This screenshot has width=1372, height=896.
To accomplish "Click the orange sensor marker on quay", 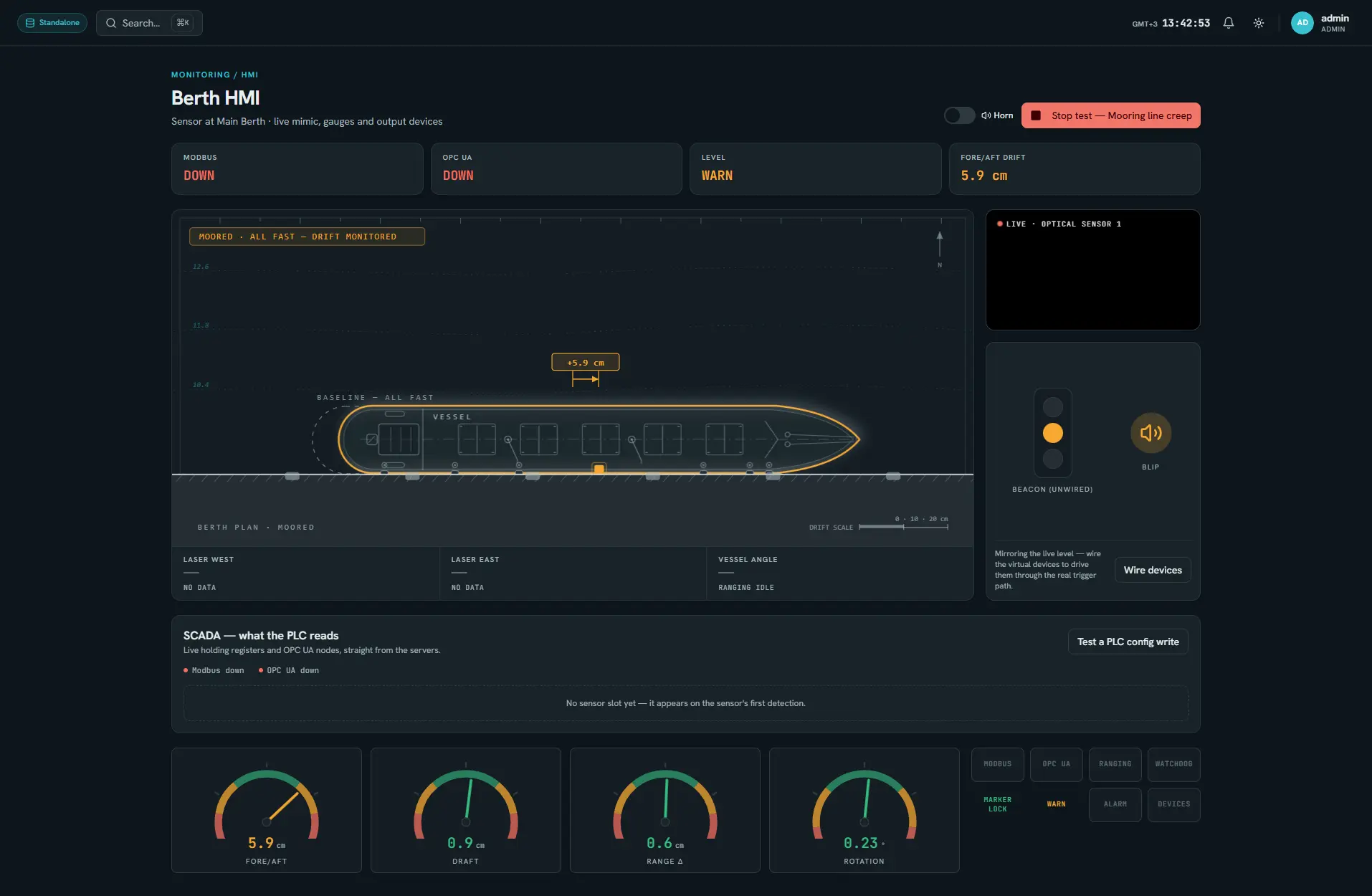I will [x=599, y=469].
